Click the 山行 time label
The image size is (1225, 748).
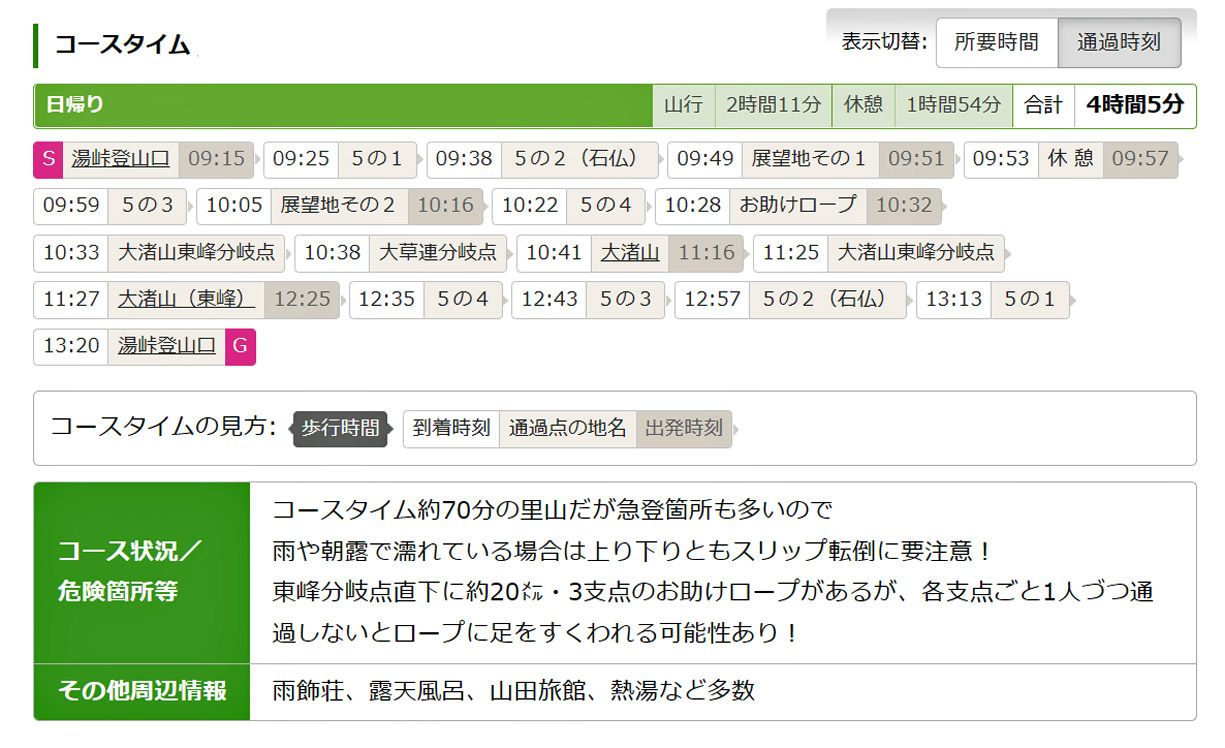684,105
